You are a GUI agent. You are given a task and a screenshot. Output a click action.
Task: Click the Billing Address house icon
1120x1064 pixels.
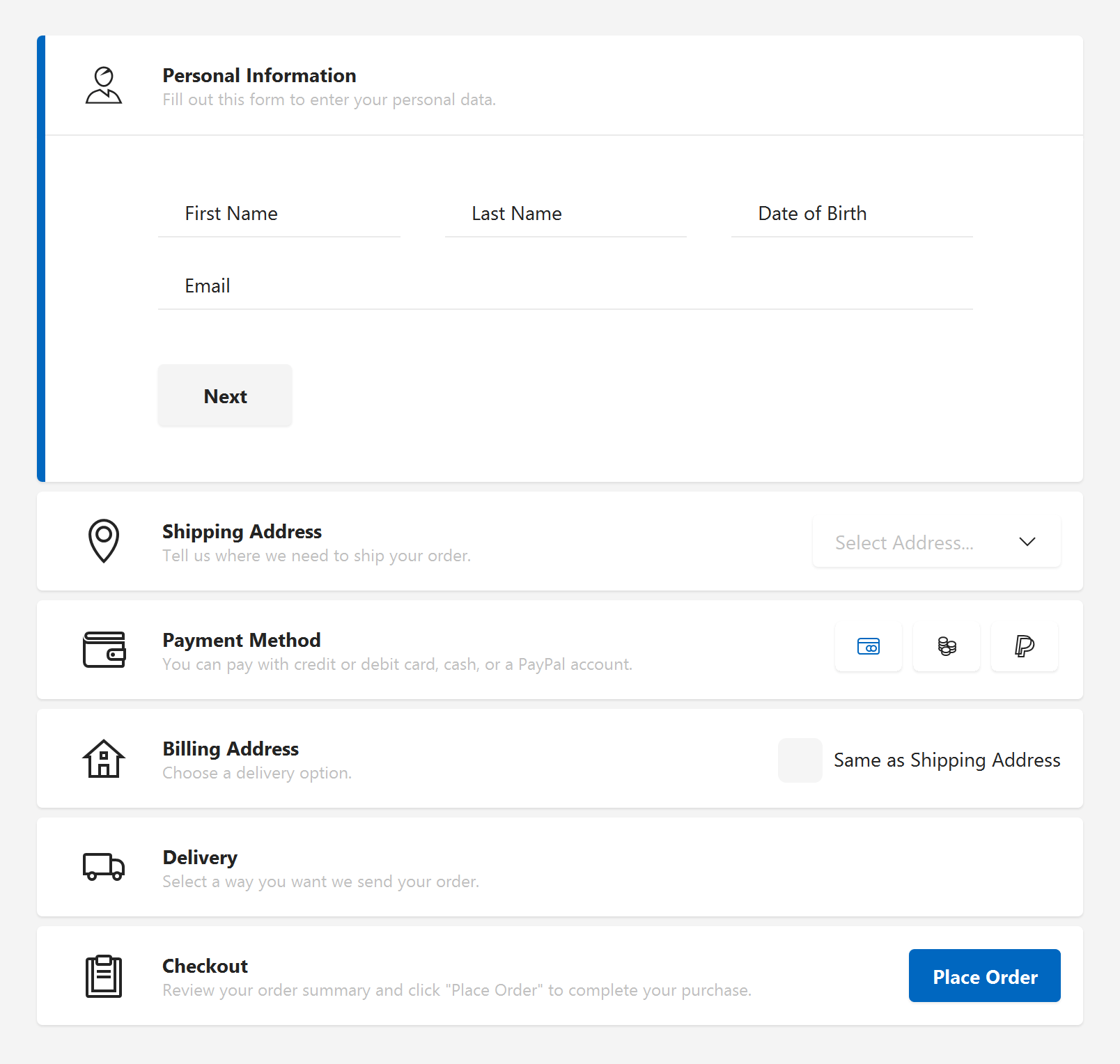pos(103,759)
